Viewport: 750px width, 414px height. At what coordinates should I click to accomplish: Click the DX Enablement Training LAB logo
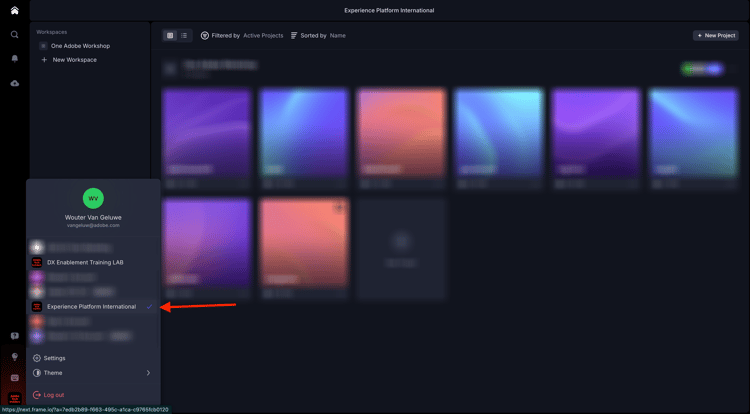coord(37,262)
